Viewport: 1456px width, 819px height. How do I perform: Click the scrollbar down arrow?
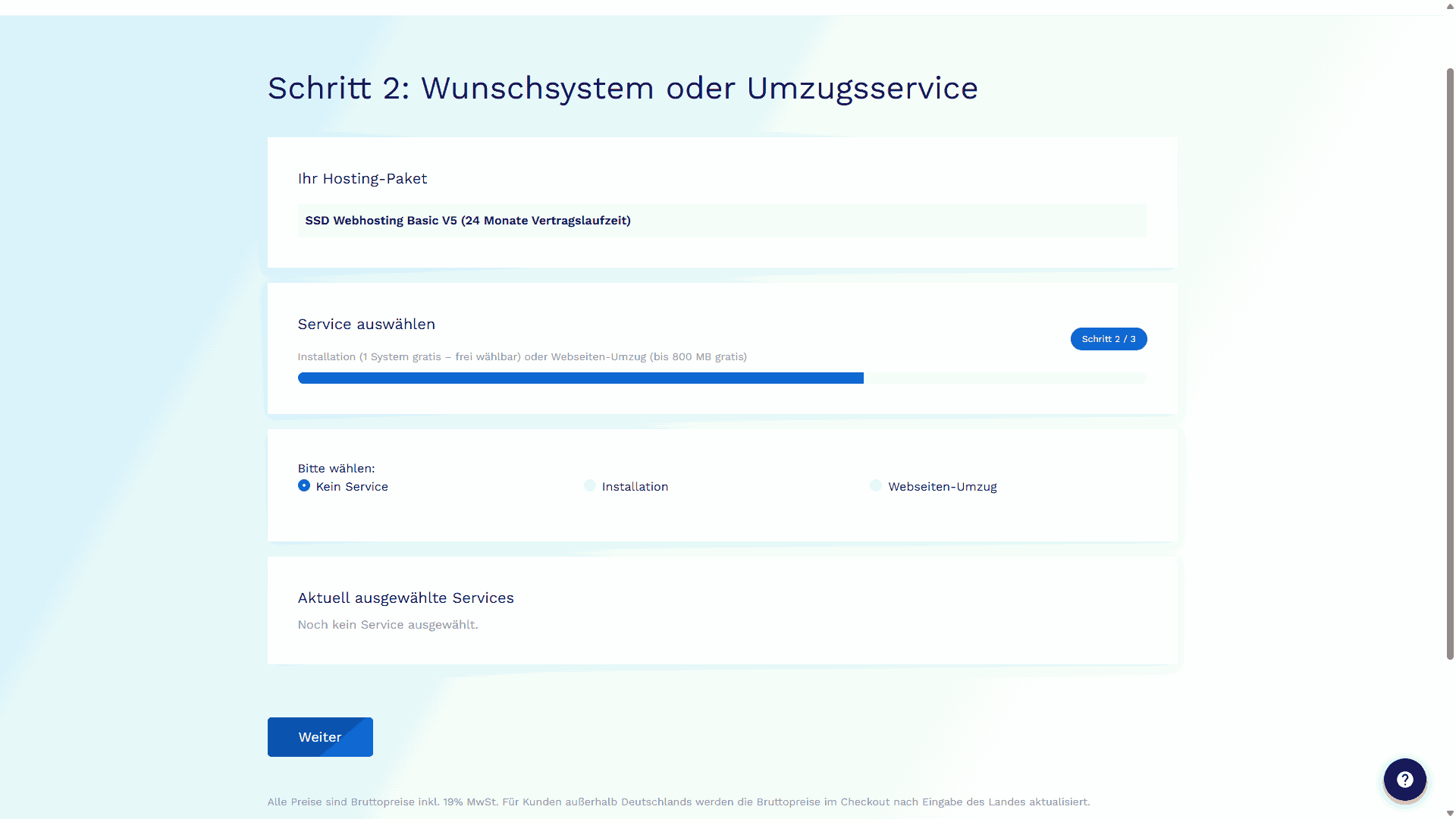pos(1450,813)
